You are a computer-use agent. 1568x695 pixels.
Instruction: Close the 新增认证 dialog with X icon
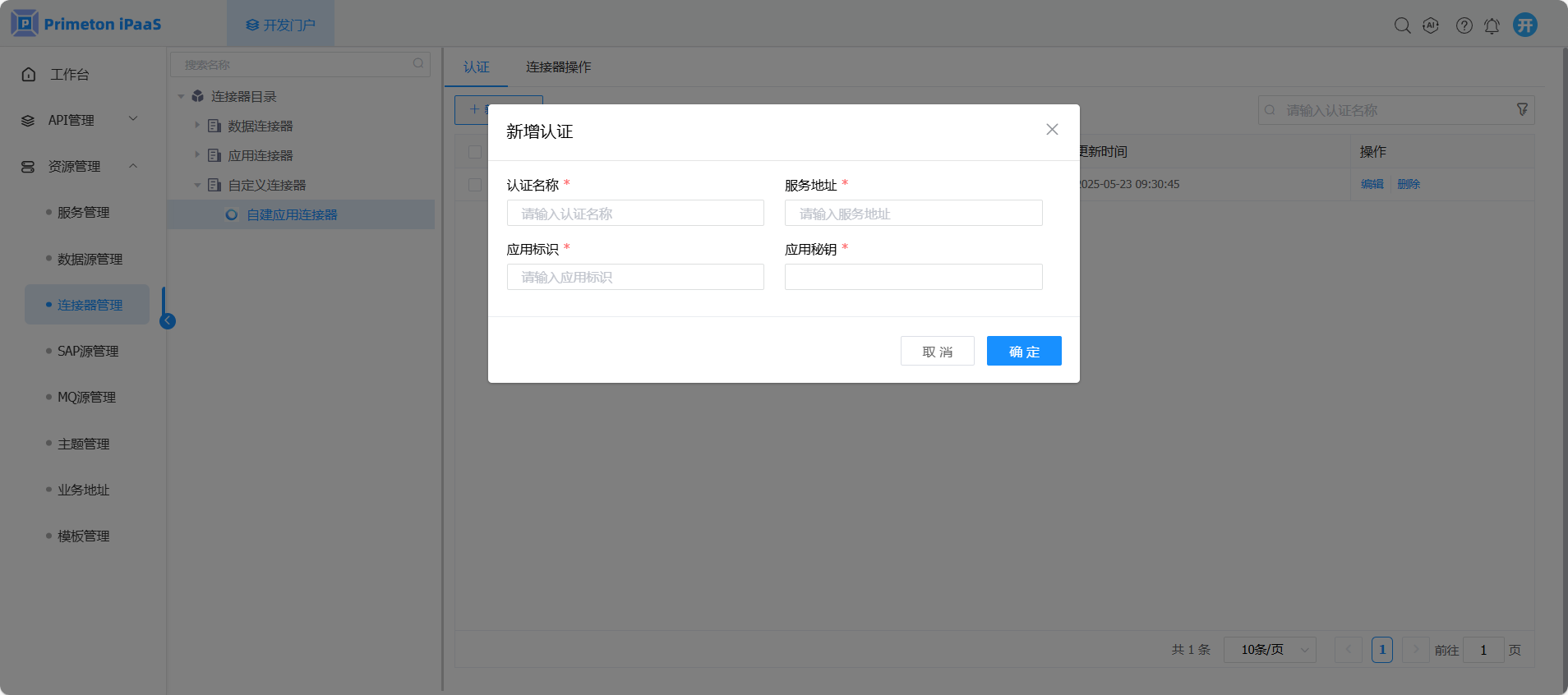(1052, 130)
